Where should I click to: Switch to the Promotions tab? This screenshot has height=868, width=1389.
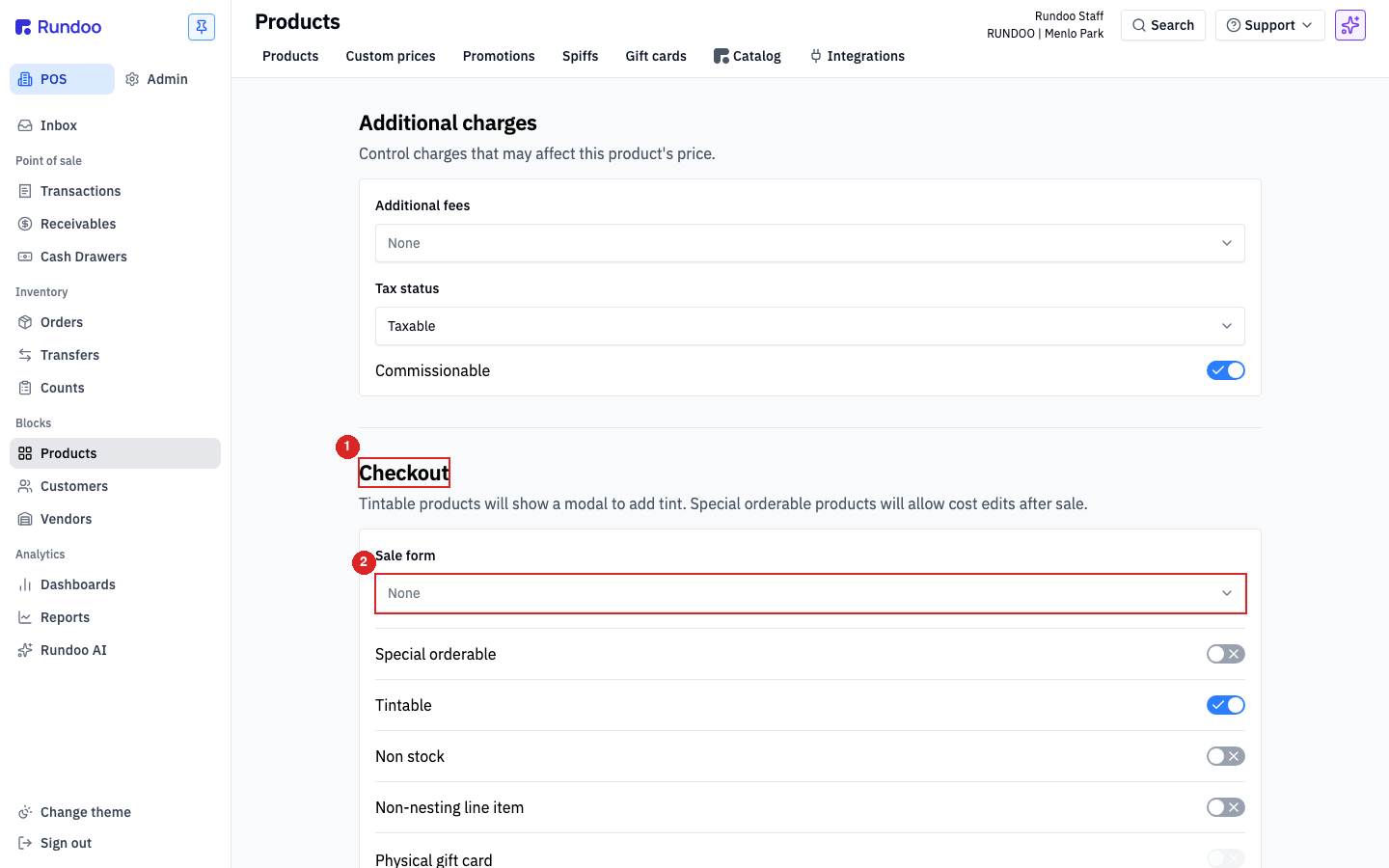[x=499, y=56]
